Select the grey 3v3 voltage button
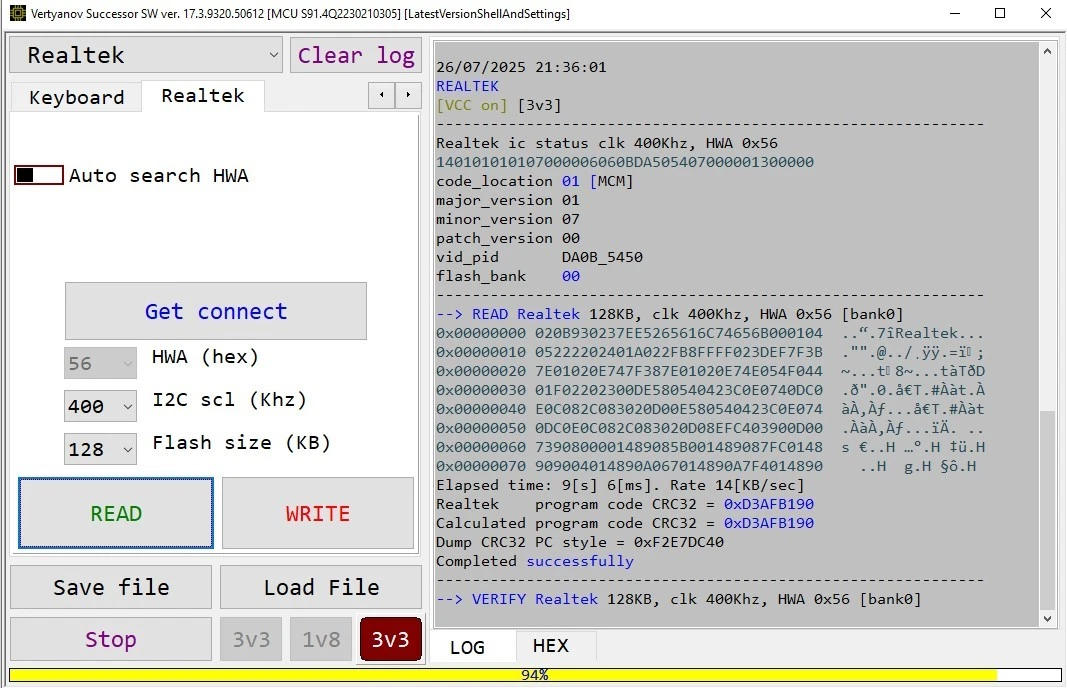Screen dimensions: 1067x688 click(x=251, y=640)
